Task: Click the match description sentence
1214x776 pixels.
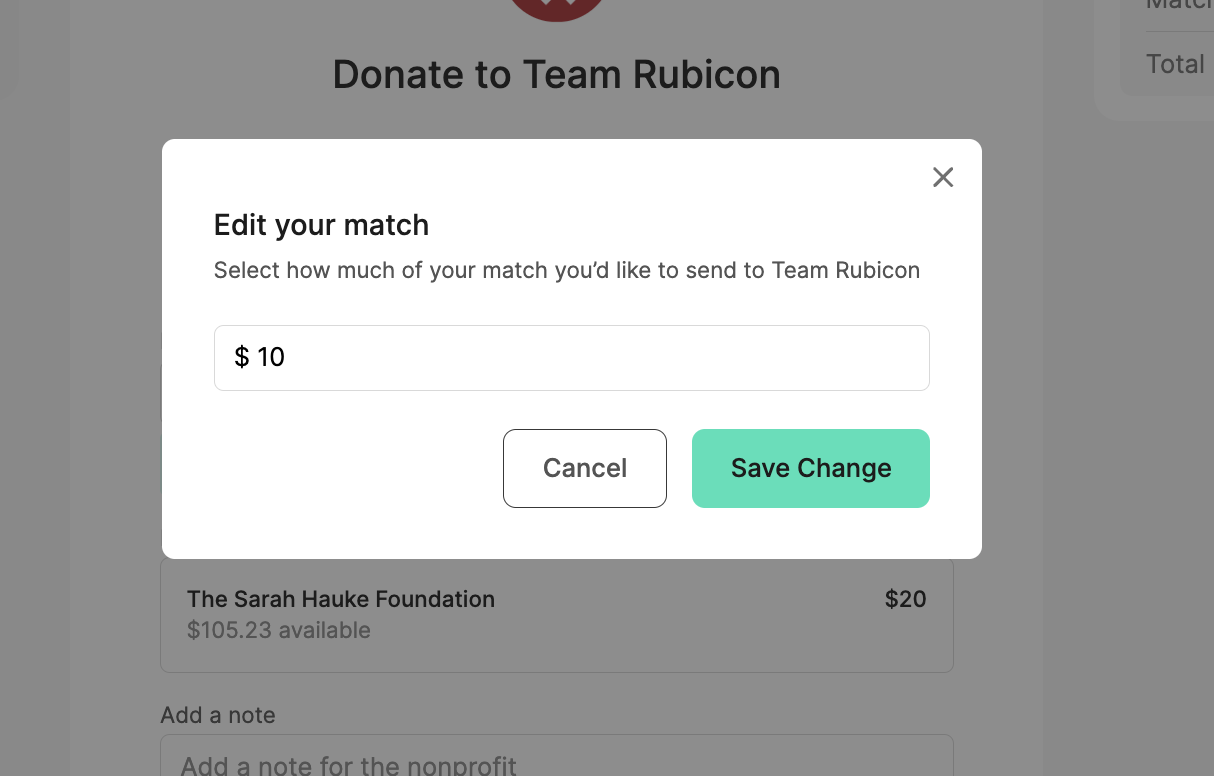Action: (567, 270)
